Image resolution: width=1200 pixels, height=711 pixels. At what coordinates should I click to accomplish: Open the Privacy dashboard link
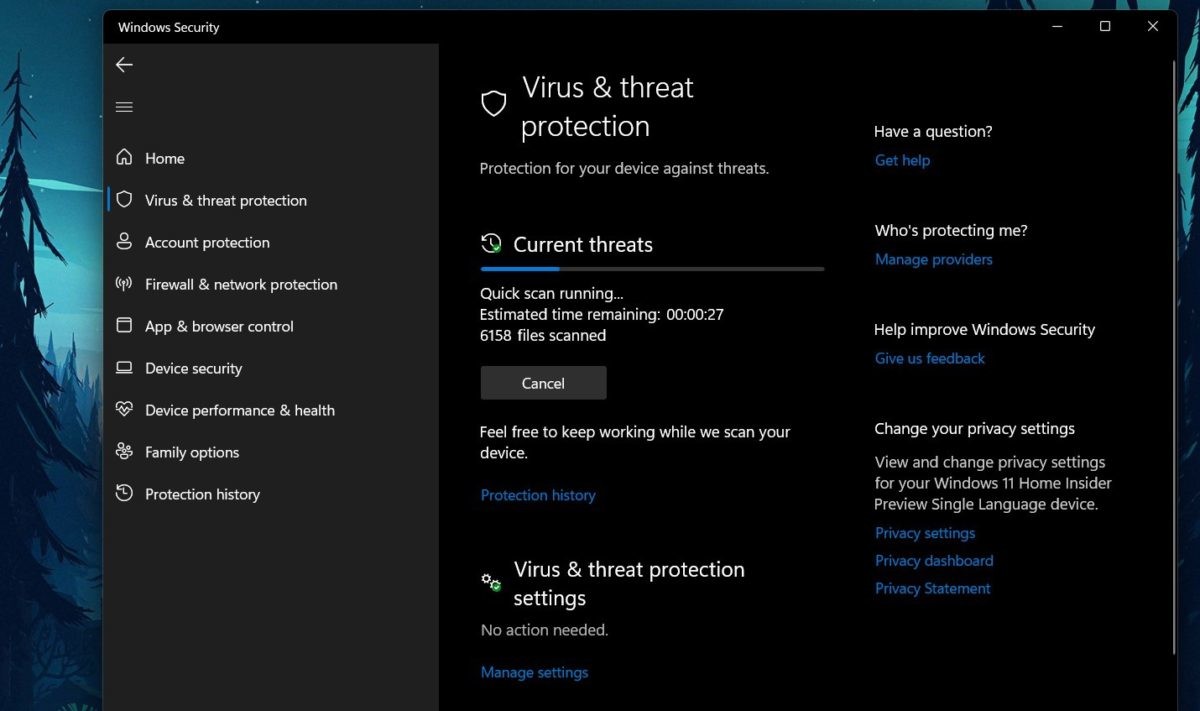[934, 561]
